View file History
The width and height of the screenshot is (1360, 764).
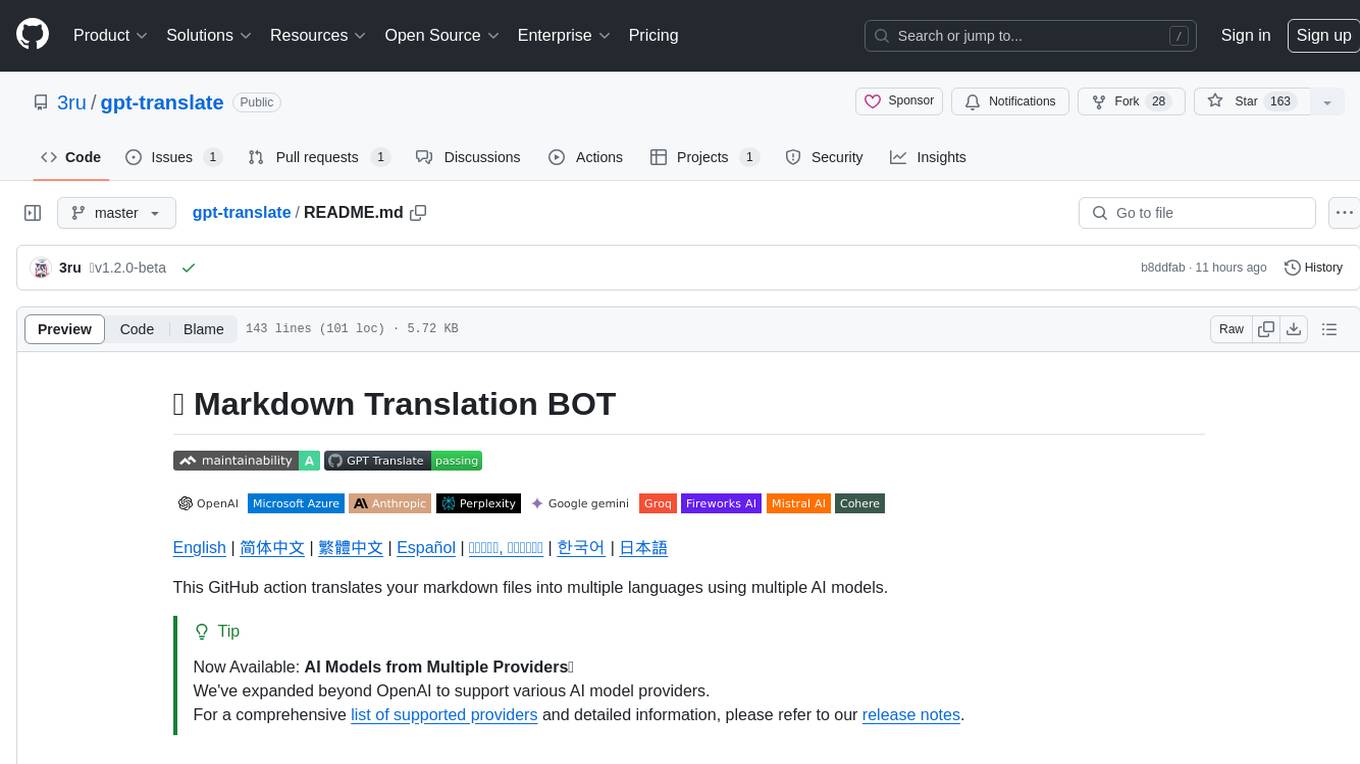[1313, 267]
